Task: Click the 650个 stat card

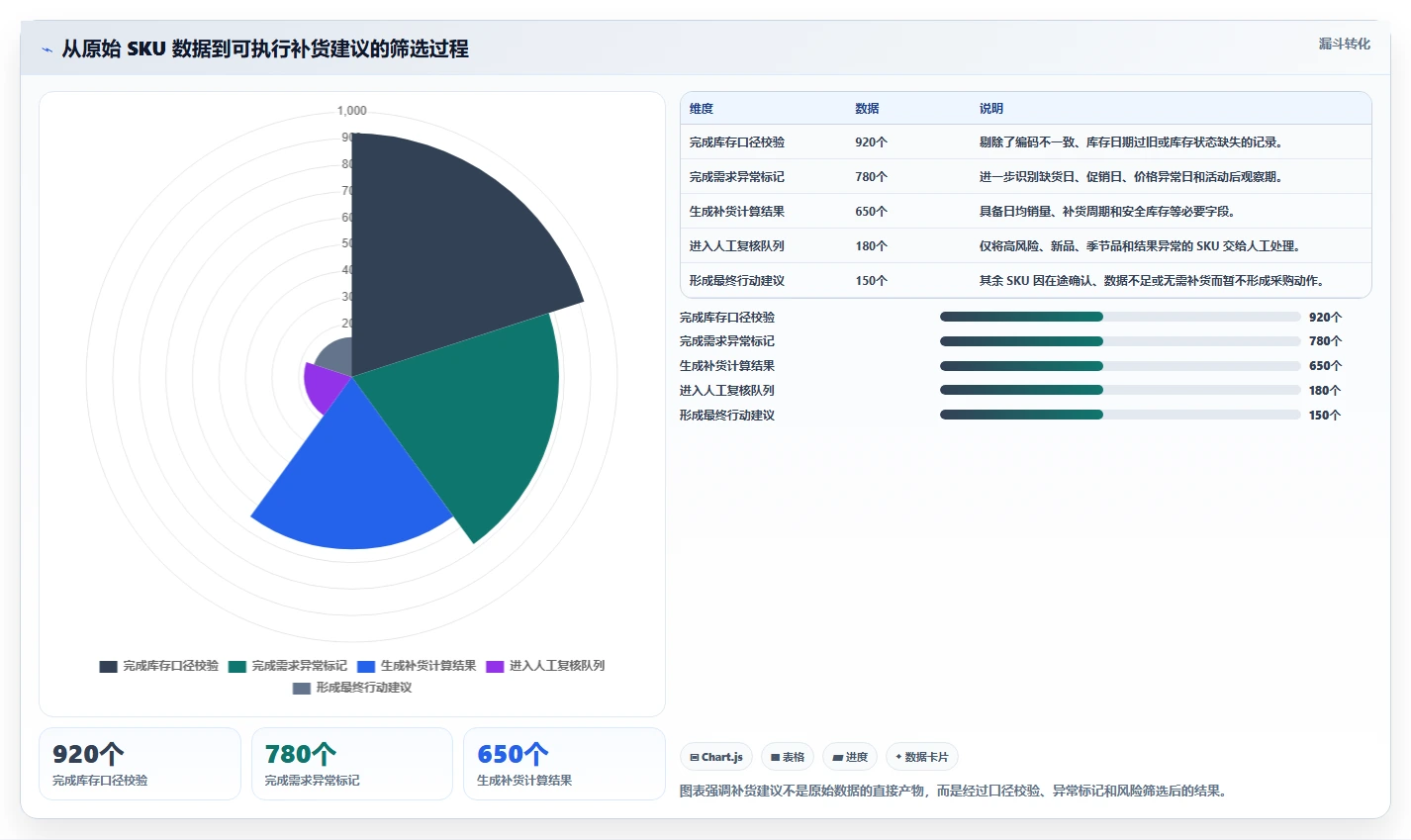Action: pos(564,764)
